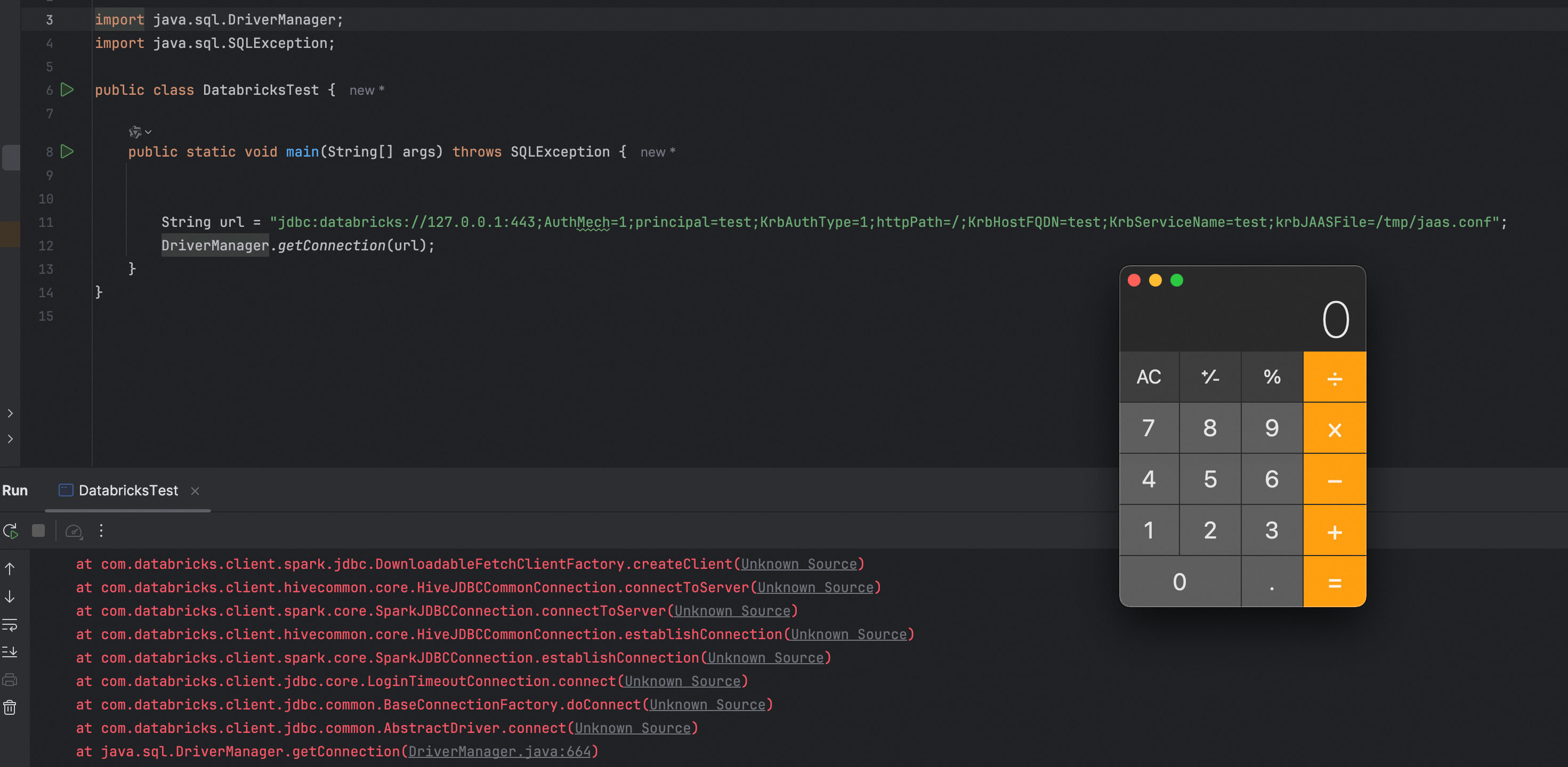Print the console output

pos(10,680)
